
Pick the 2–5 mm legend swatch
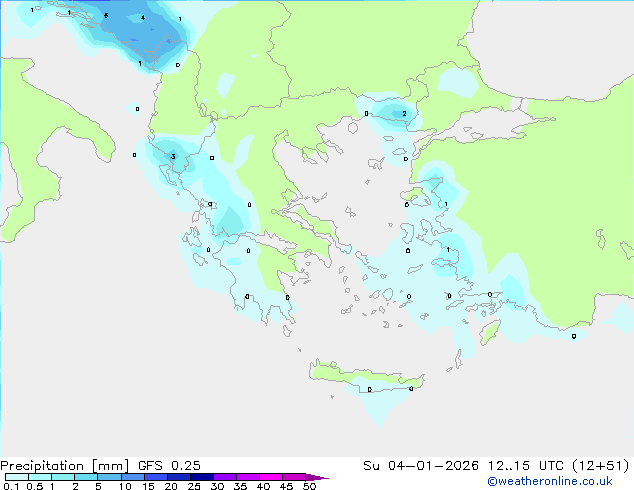click(x=86, y=477)
